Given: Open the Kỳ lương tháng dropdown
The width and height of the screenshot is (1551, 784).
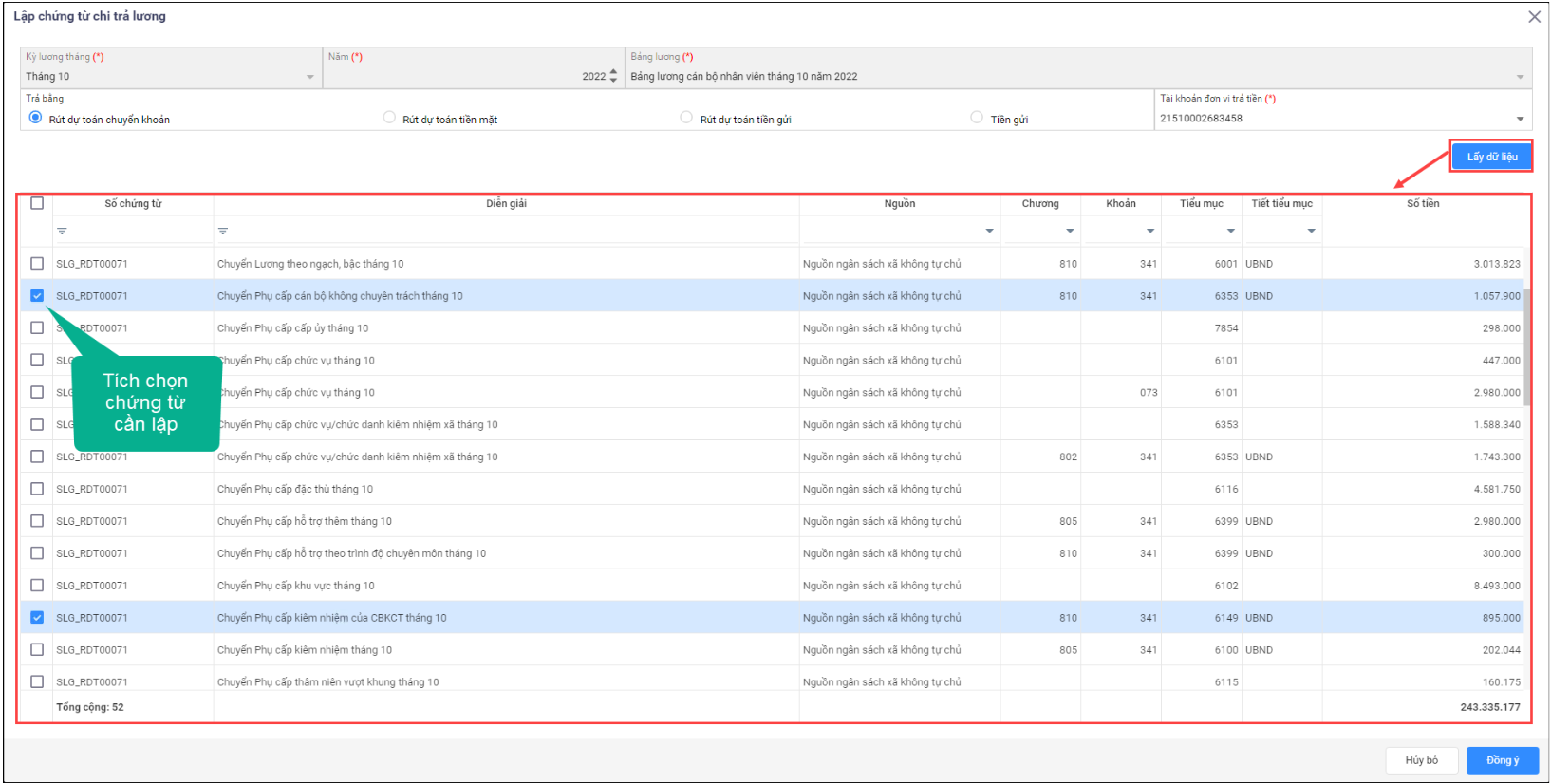Looking at the screenshot, I should click(310, 77).
